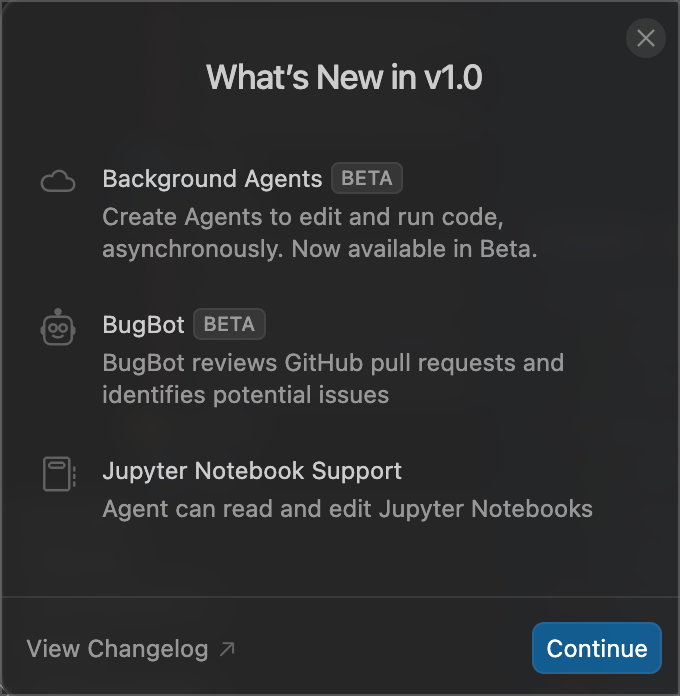
Task: Click the BugBot robot face icon
Action: pyautogui.click(x=58, y=327)
